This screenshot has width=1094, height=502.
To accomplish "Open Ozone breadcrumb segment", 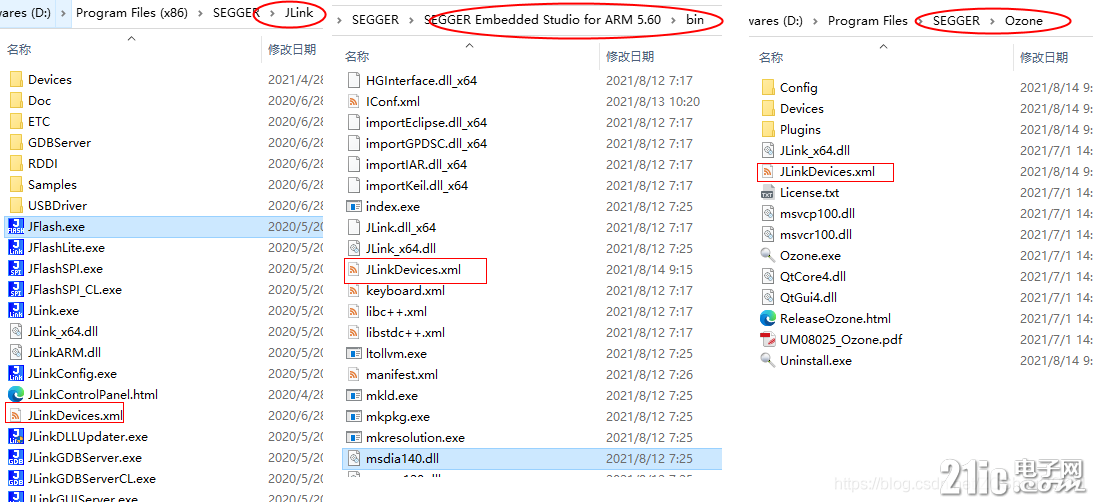I will click(x=1024, y=21).
